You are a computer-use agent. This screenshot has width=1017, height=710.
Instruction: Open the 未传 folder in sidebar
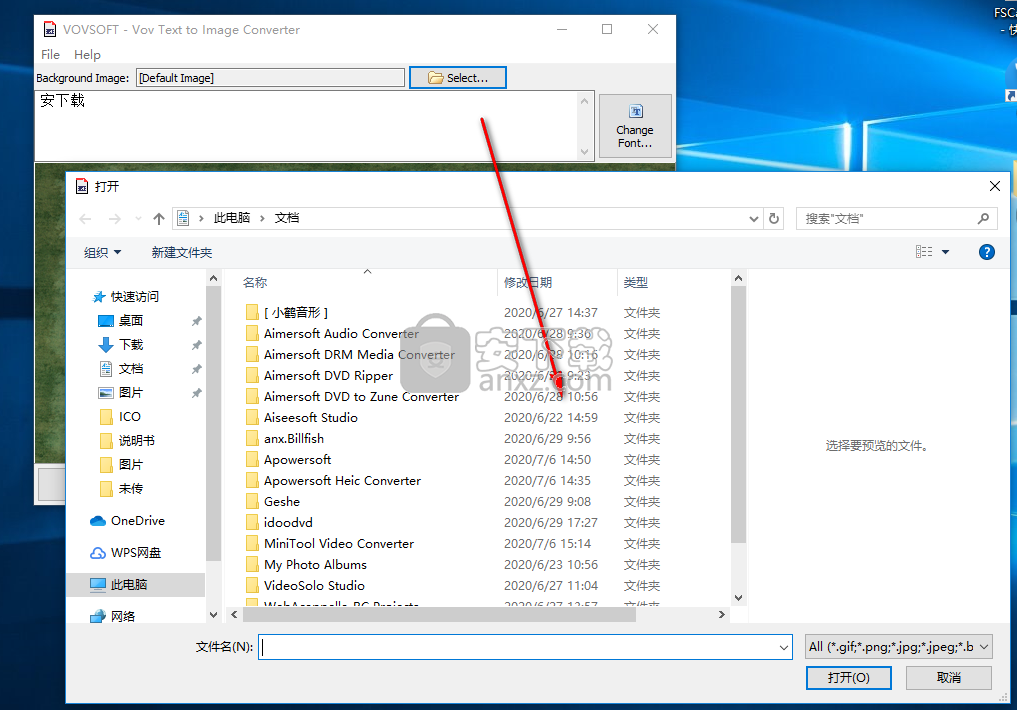coord(130,488)
